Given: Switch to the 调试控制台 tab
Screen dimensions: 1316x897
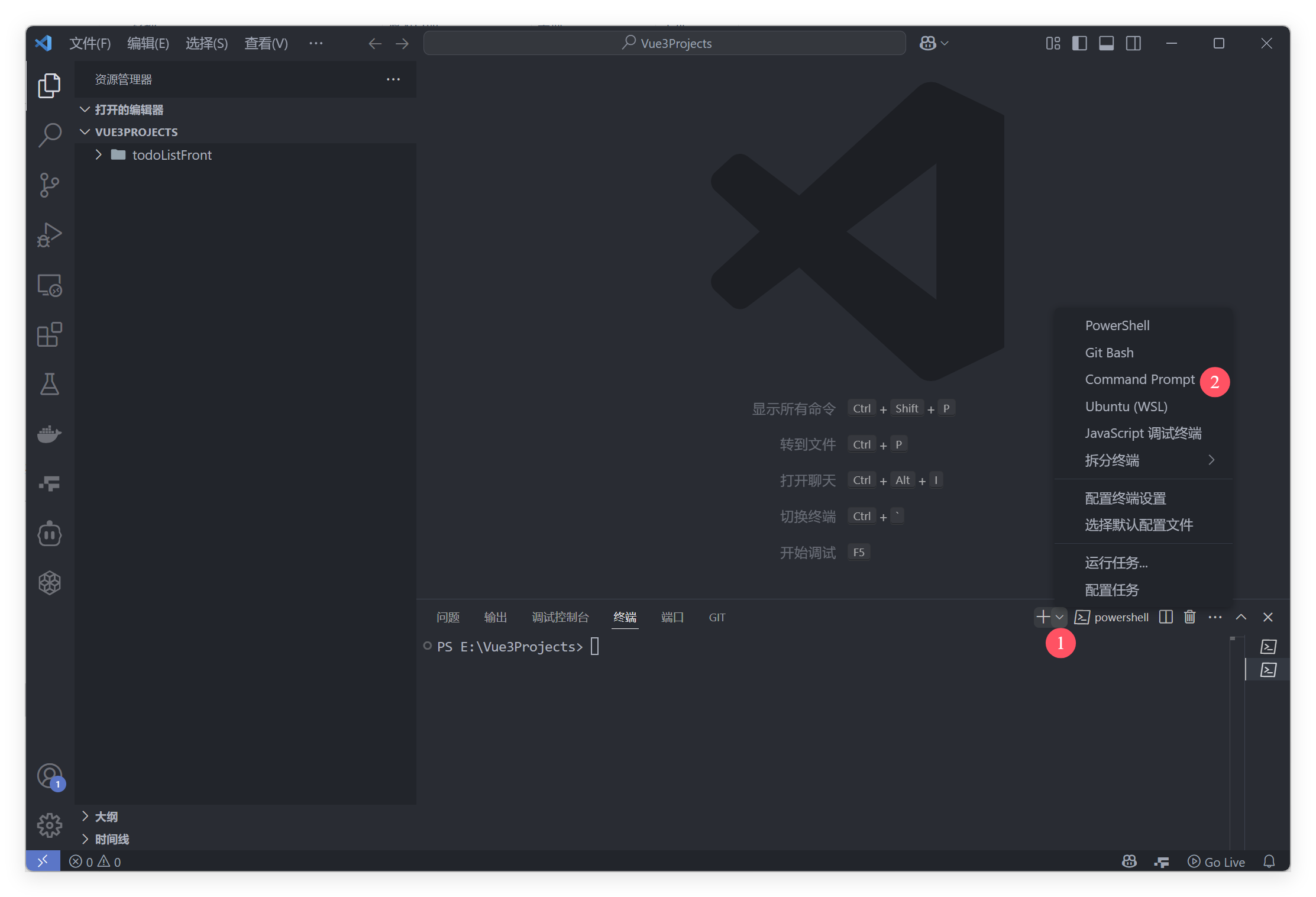Looking at the screenshot, I should tap(561, 617).
